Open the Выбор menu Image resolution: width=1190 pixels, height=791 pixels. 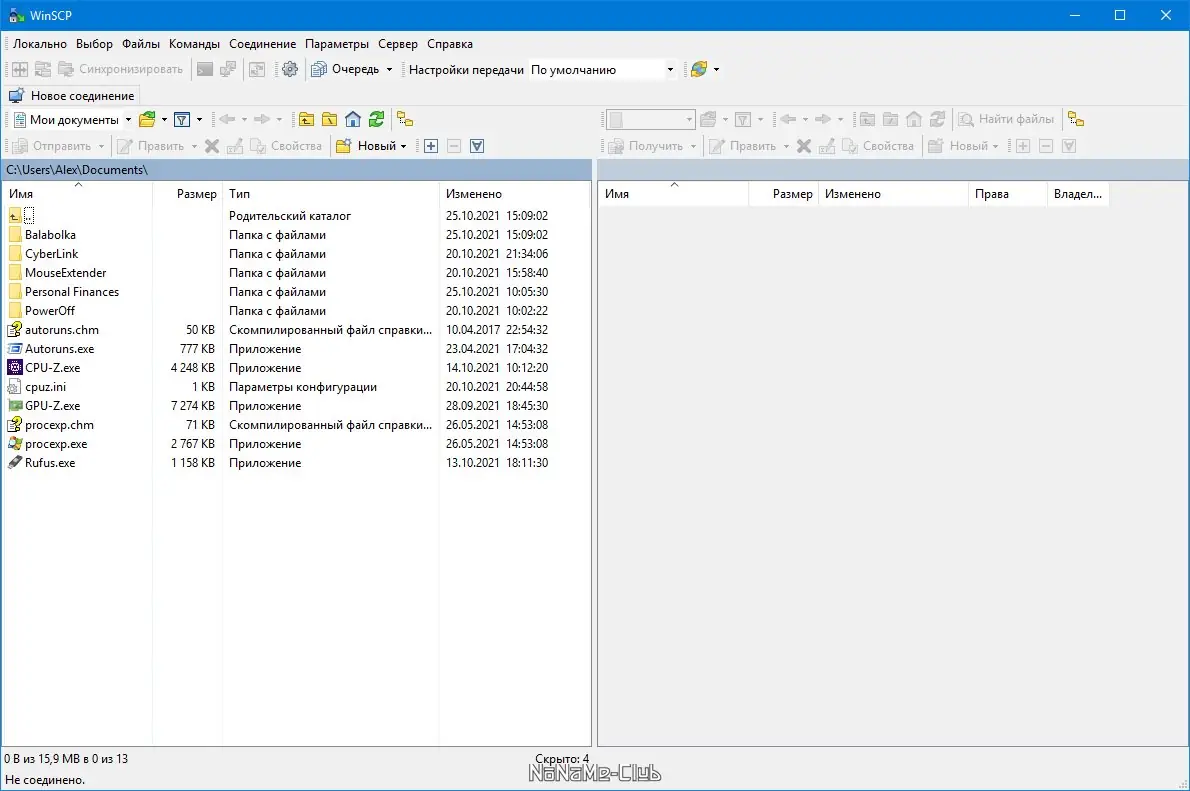94,44
